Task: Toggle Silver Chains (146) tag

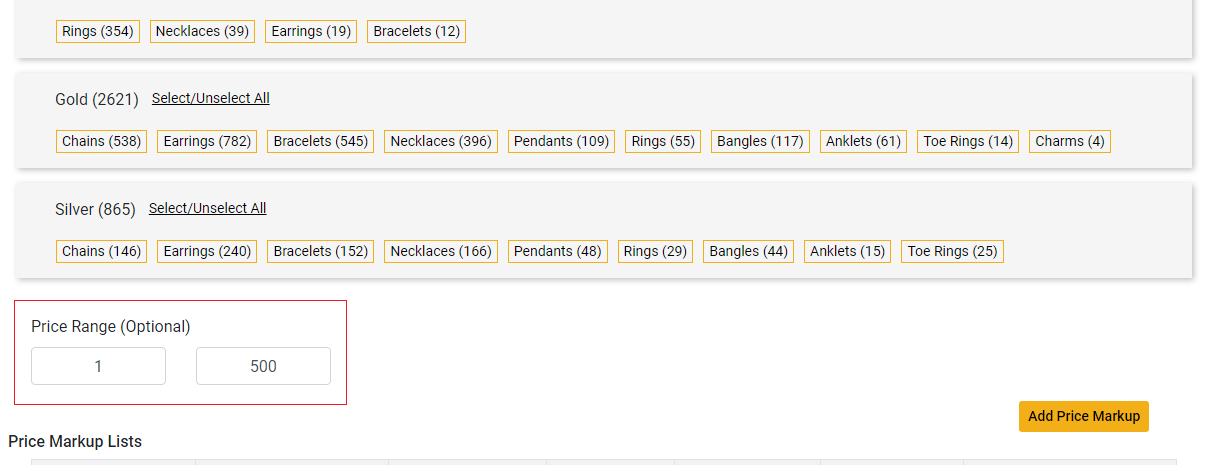Action: point(102,251)
